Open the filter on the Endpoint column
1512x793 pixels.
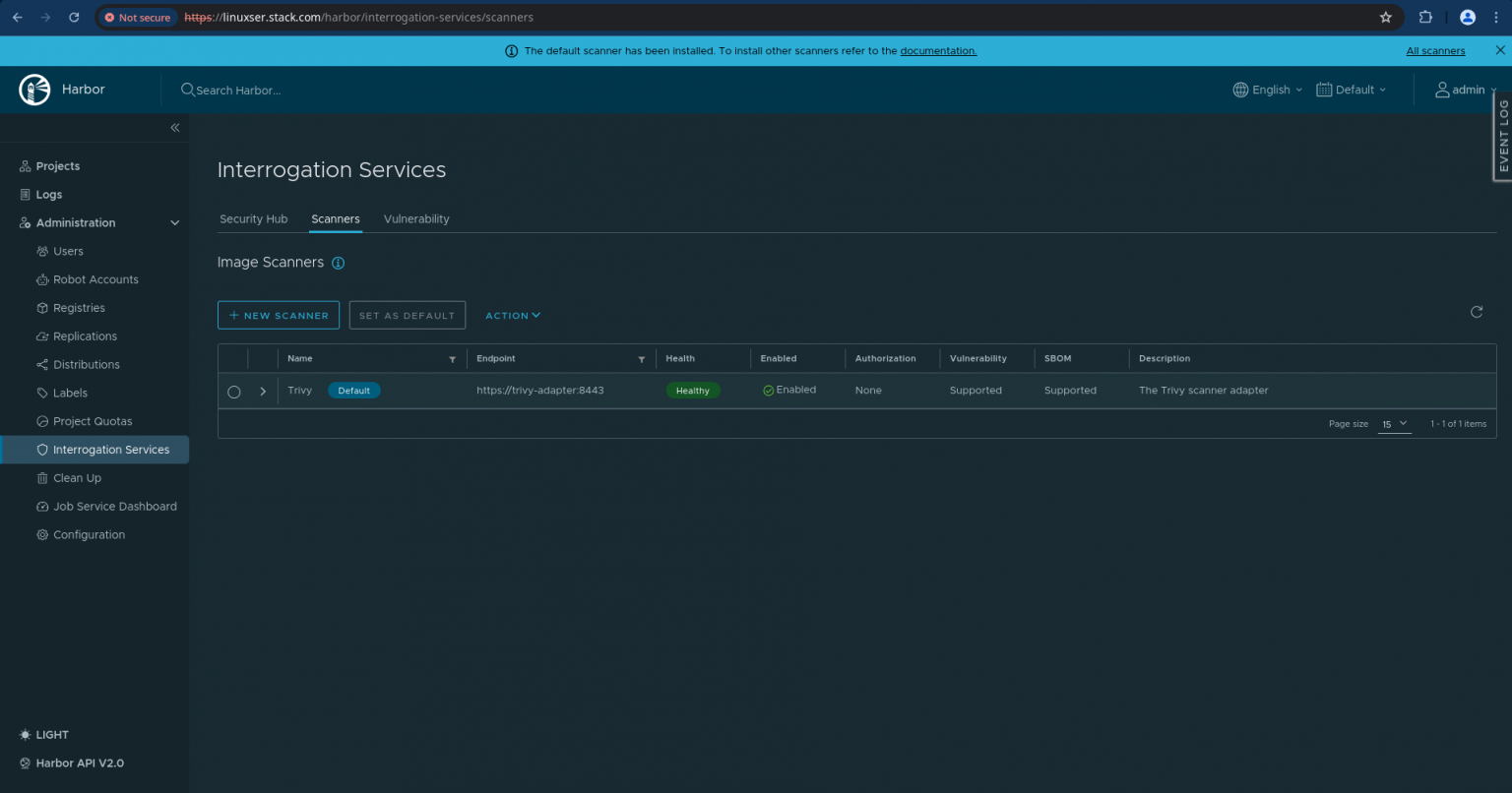642,358
